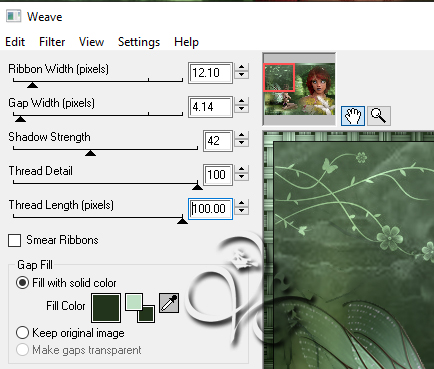The width and height of the screenshot is (434, 369).
Task: Increase Thread Length with the up arrow
Action: click(x=241, y=203)
